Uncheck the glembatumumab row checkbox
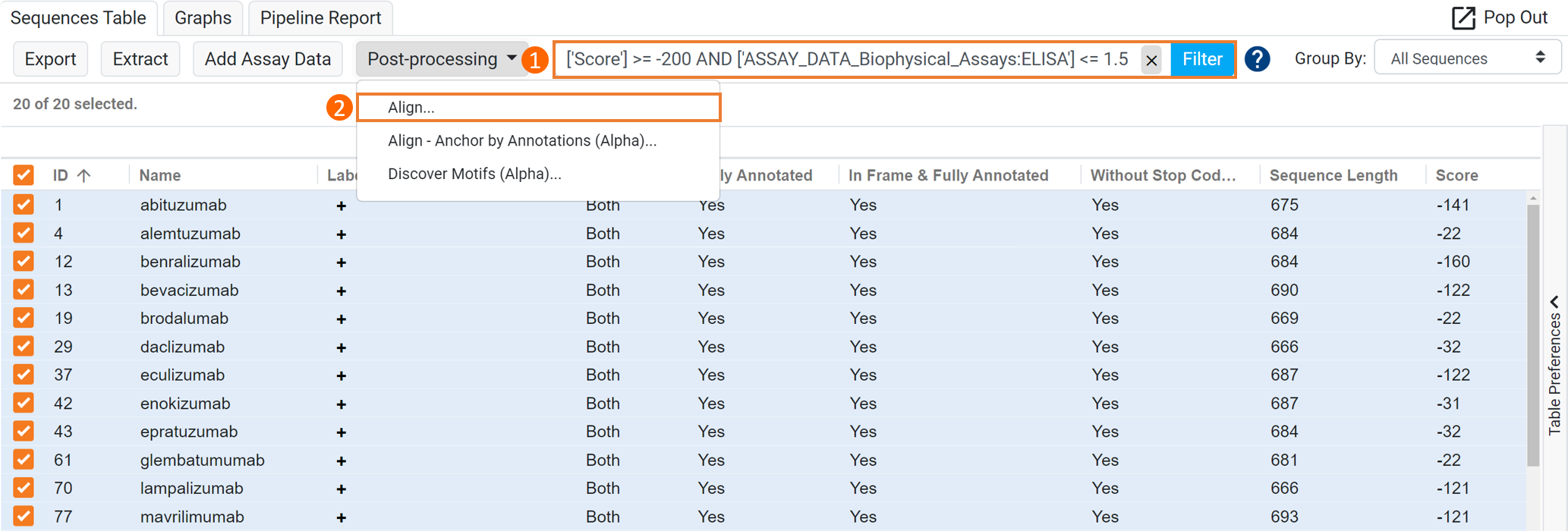Screen dimensions: 1568x531 click(24, 460)
